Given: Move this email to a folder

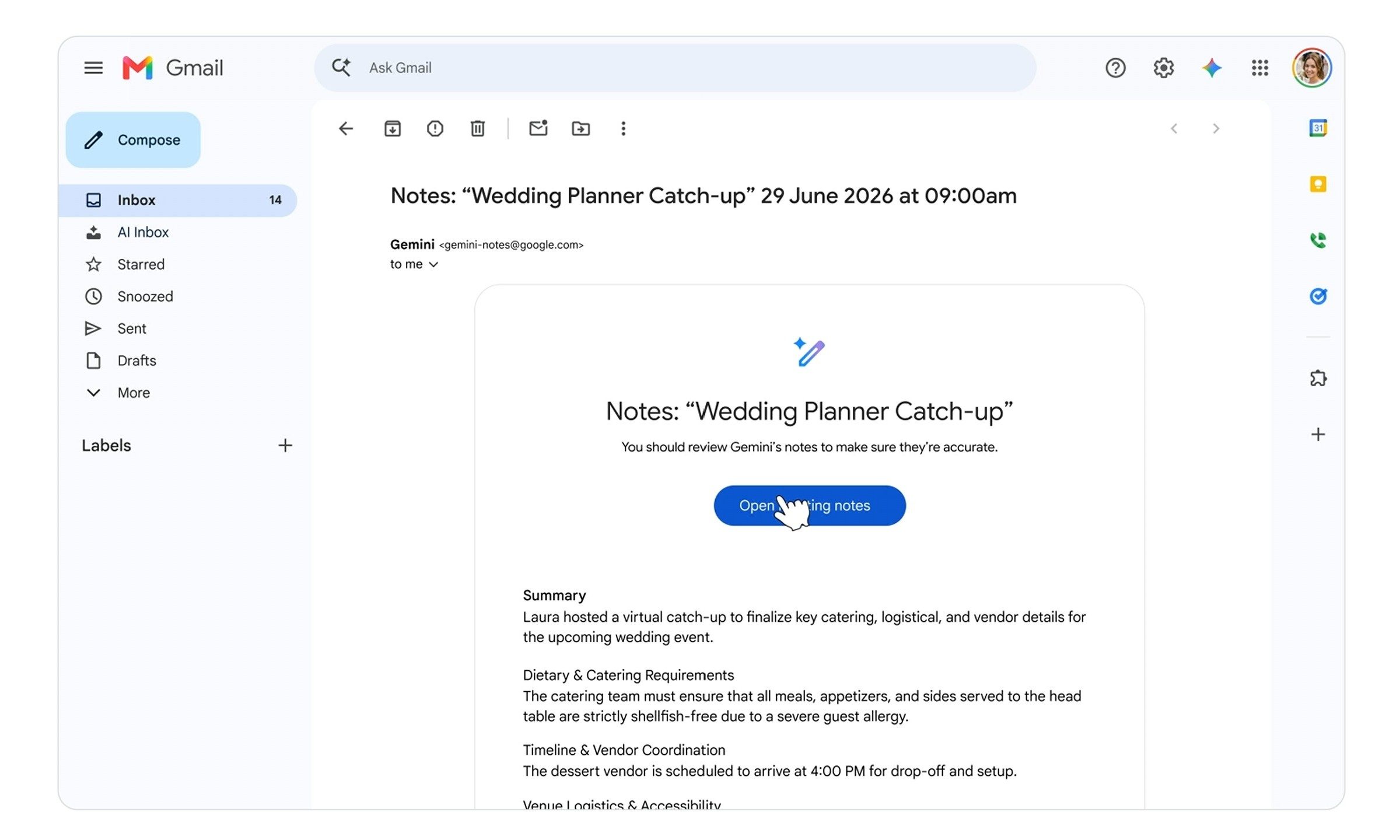Looking at the screenshot, I should pos(580,128).
